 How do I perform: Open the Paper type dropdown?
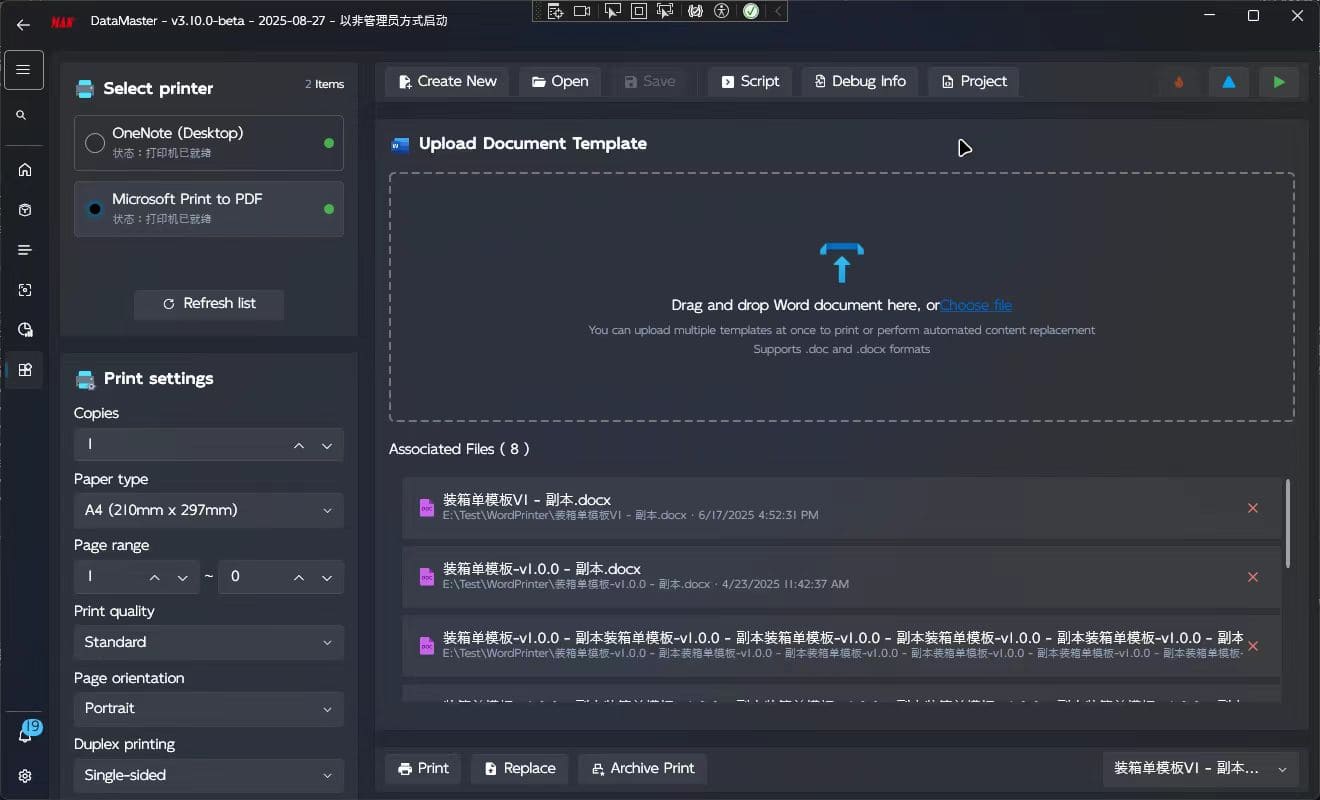[x=209, y=510]
